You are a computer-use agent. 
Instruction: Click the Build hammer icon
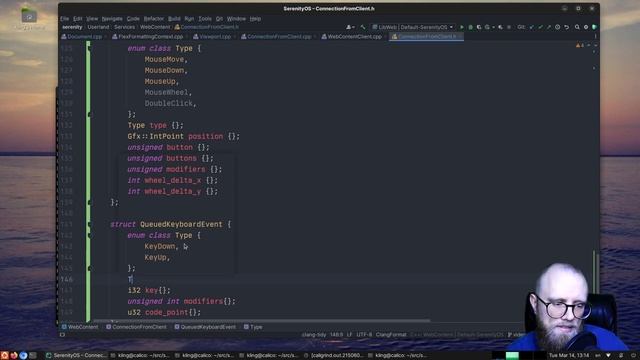click(x=363, y=27)
